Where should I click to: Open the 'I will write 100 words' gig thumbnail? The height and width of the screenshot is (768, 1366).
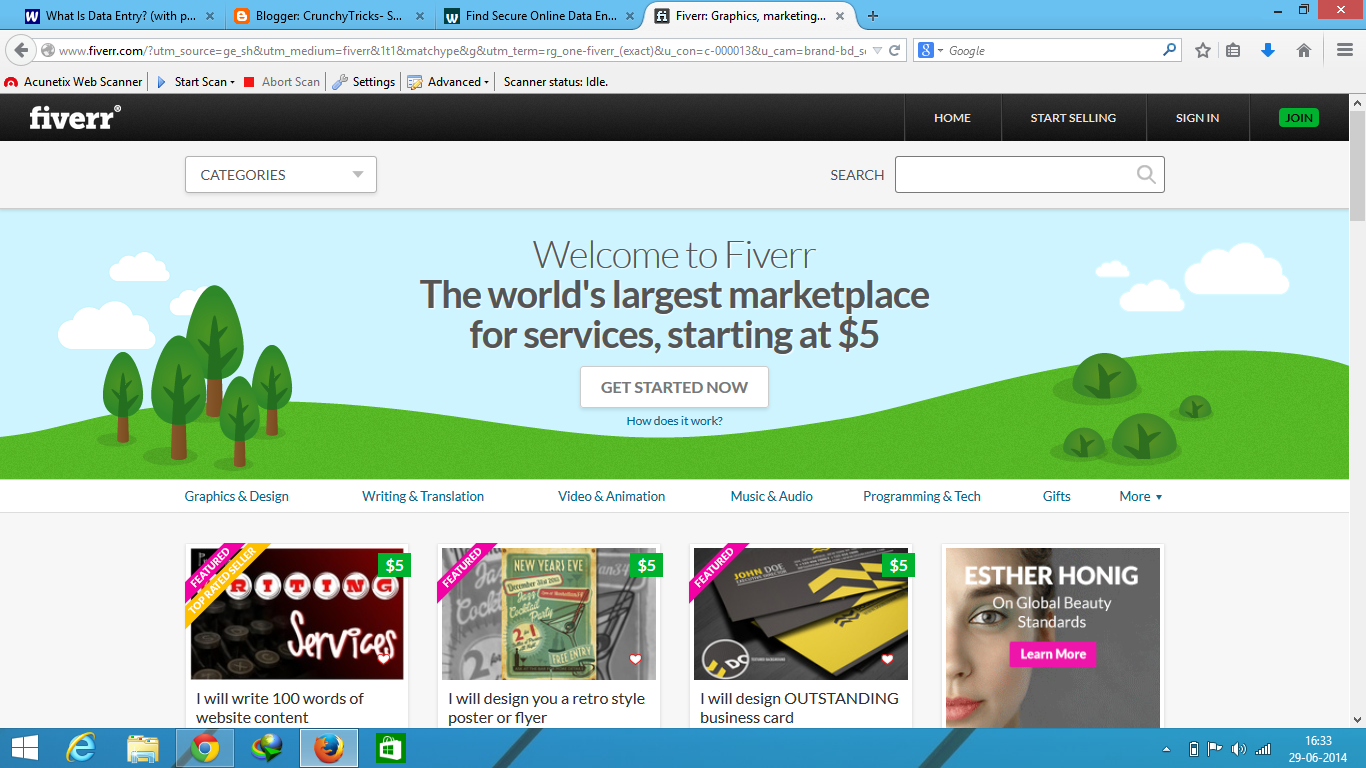(297, 614)
